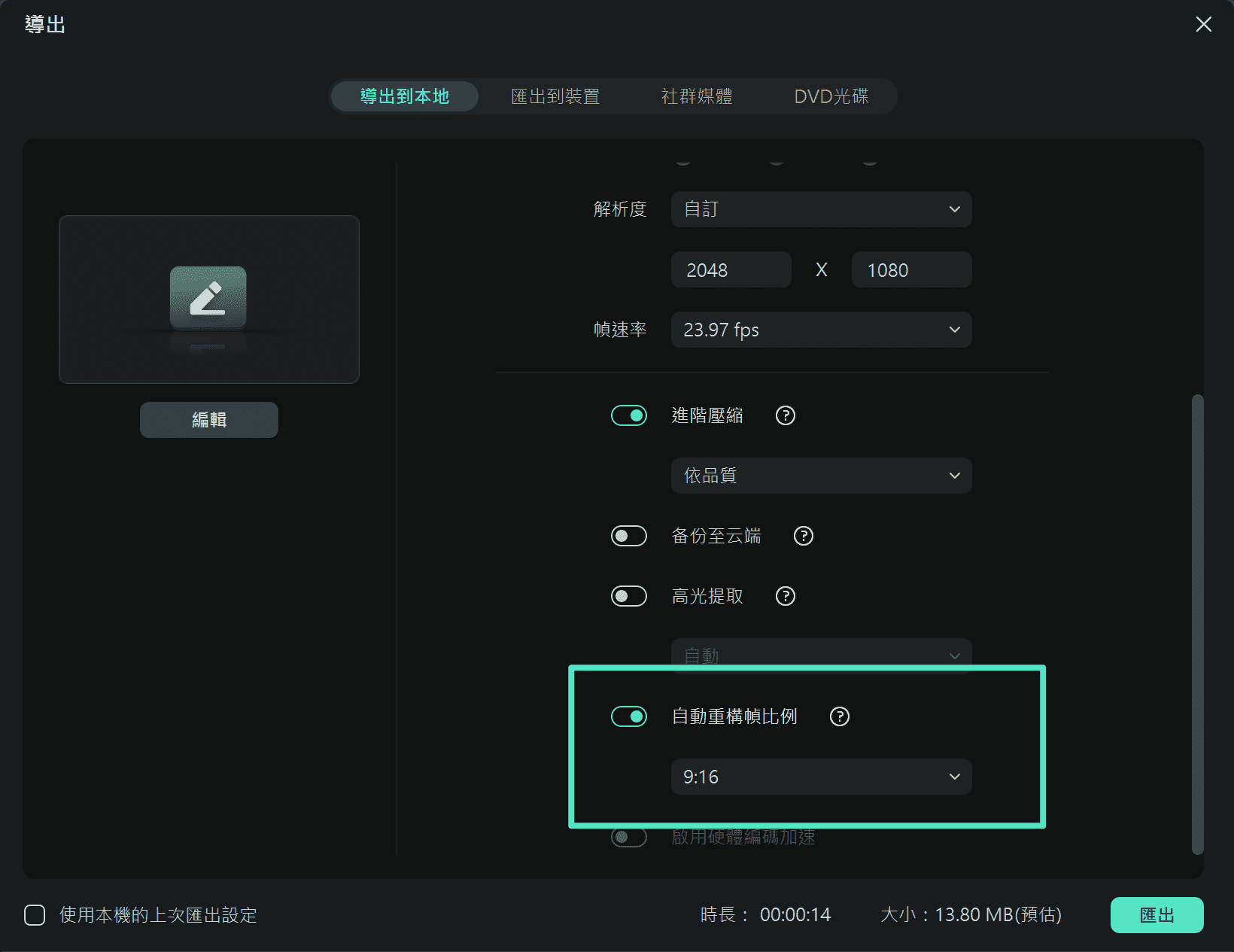1234x952 pixels.
Task: Choose aspect ratio from the 9:16 dropdown
Action: coord(822,777)
